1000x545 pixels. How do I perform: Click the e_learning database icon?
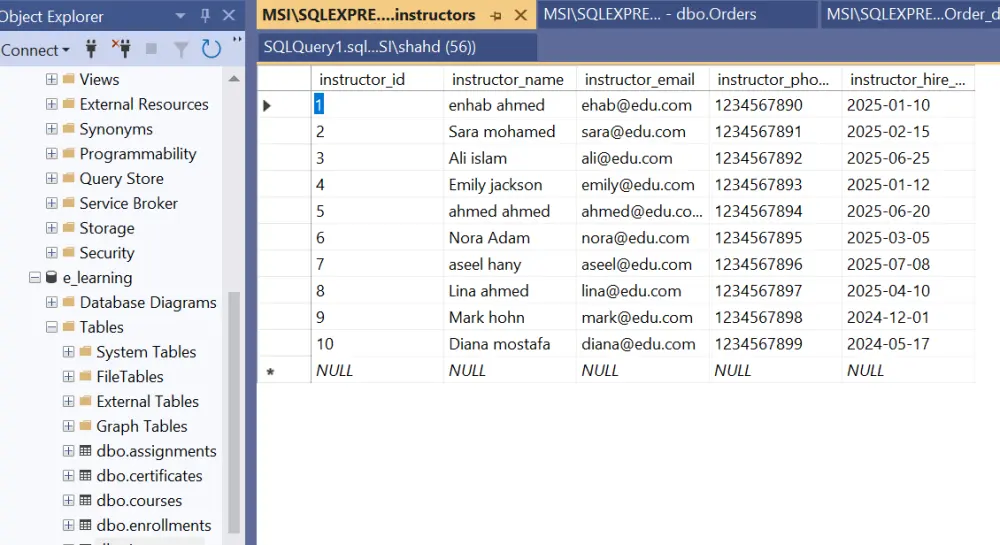[x=52, y=277]
